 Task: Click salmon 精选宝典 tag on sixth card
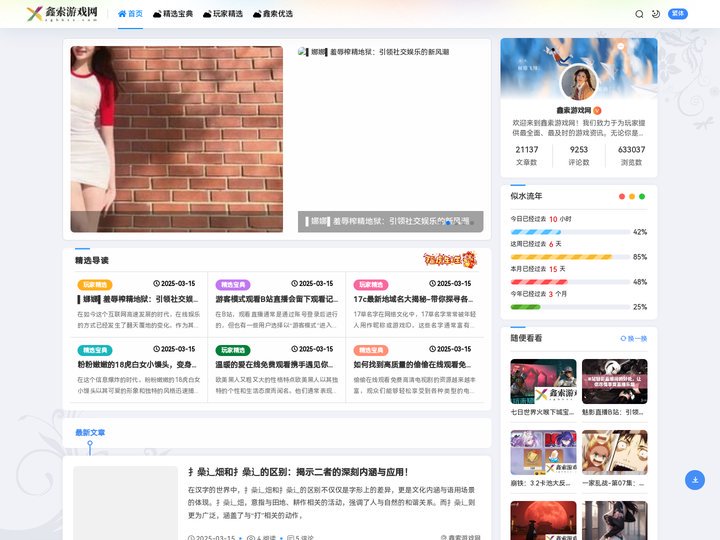click(x=371, y=350)
